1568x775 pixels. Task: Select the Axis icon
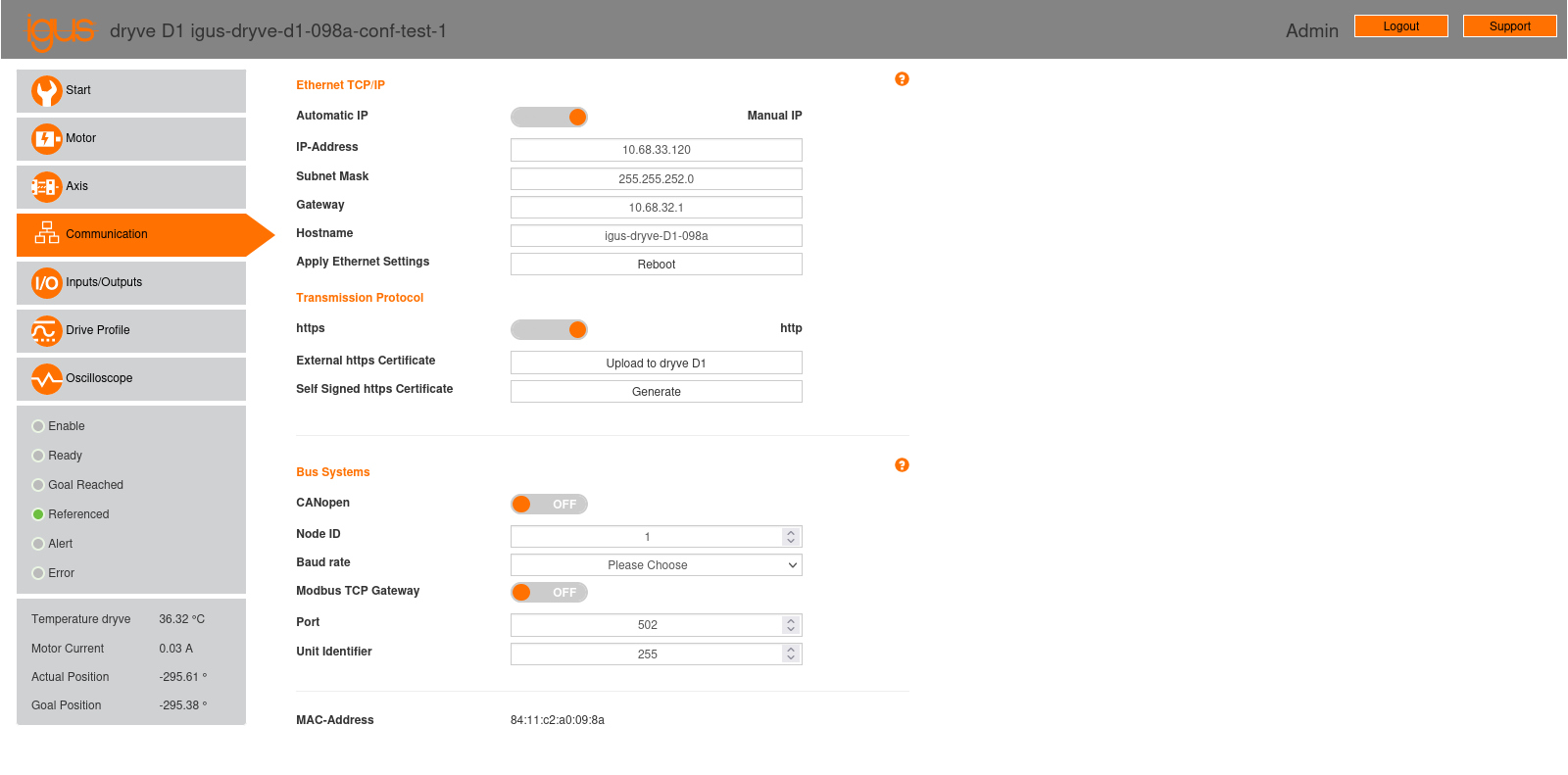click(46, 187)
